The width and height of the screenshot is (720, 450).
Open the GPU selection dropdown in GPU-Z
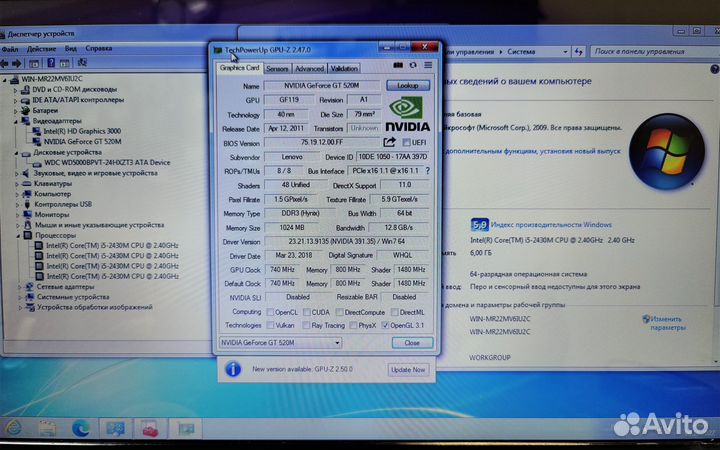coord(281,343)
